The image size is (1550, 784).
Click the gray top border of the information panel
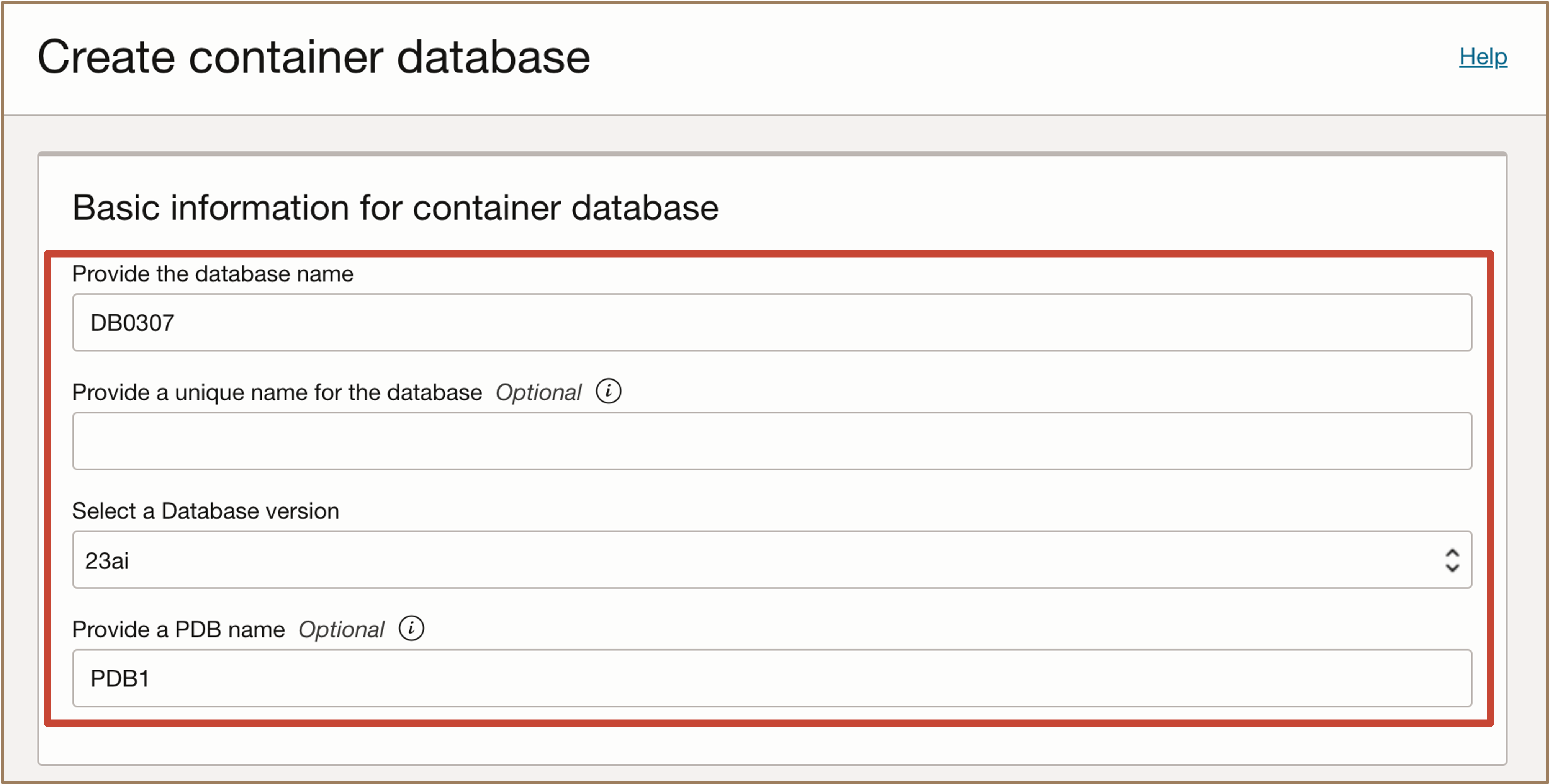tap(771, 154)
